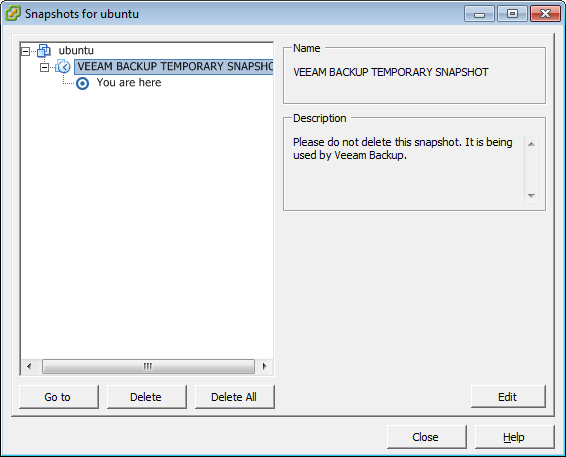Select the ubuntu tree item label

(76, 51)
